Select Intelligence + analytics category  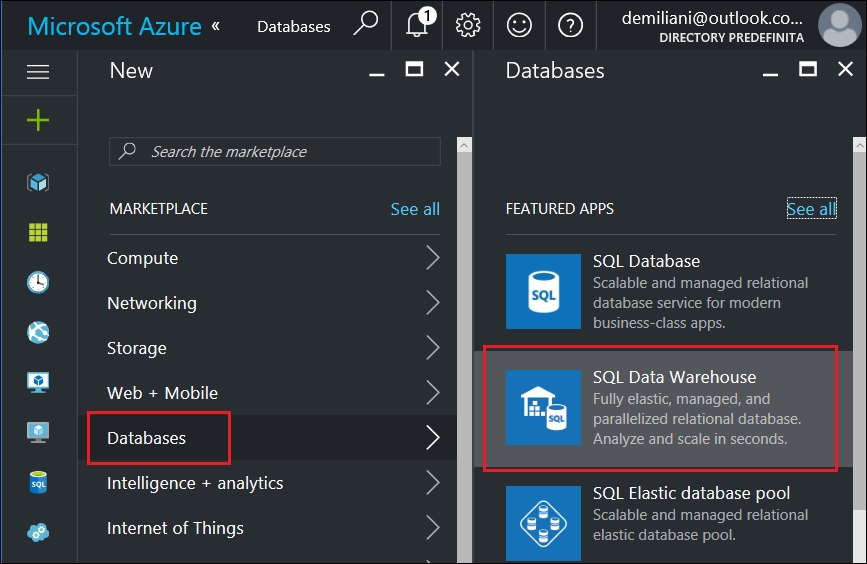(195, 483)
